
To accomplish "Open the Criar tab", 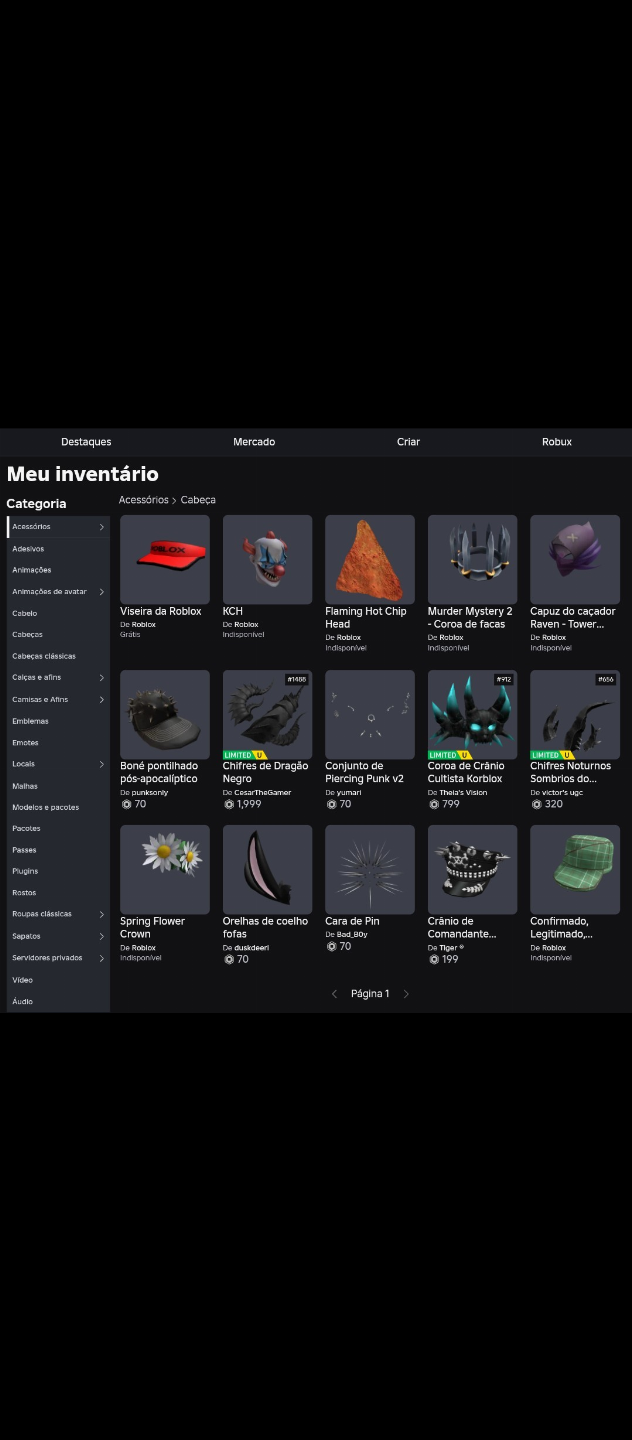I will pos(408,442).
